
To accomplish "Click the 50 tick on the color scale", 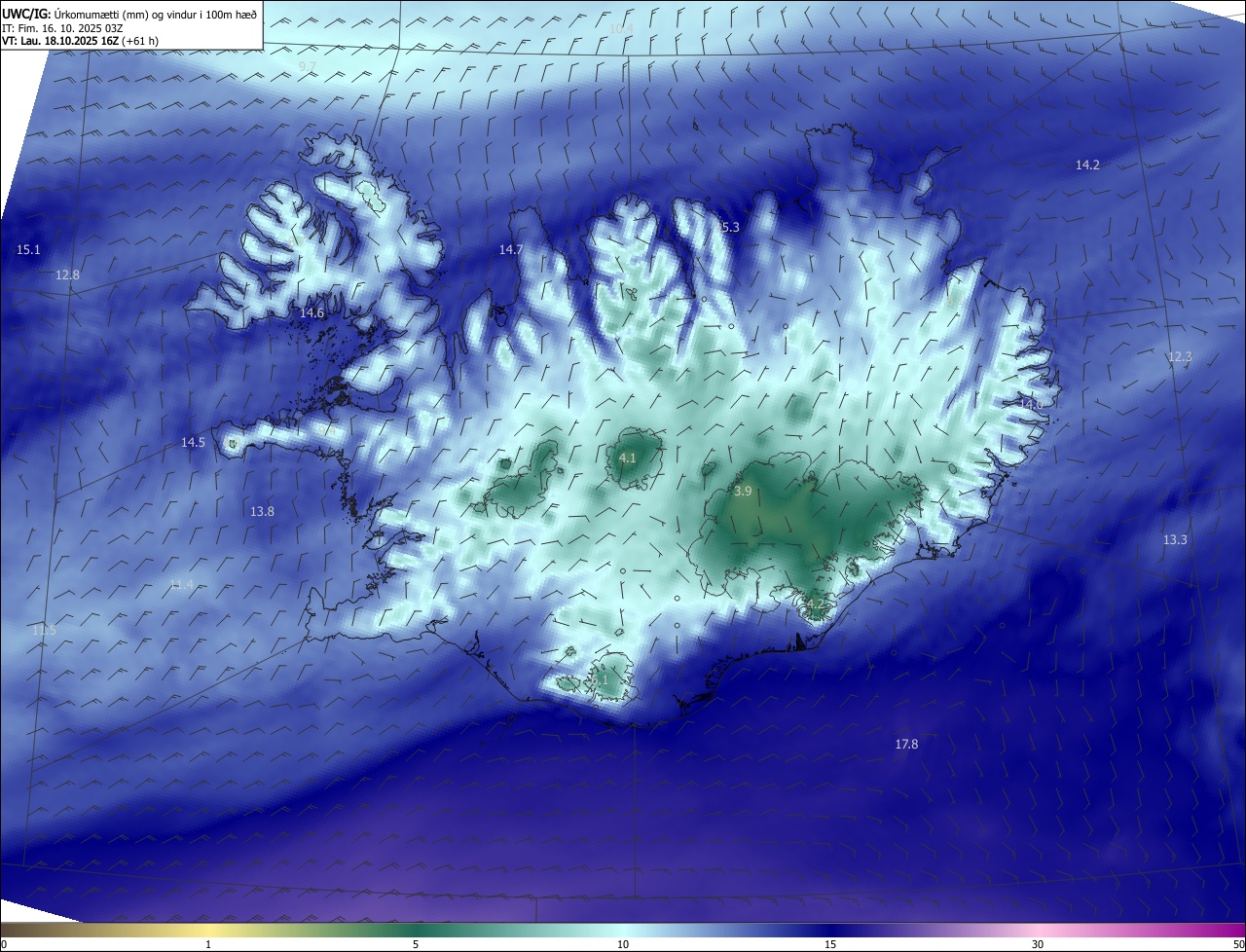I will [x=1239, y=944].
